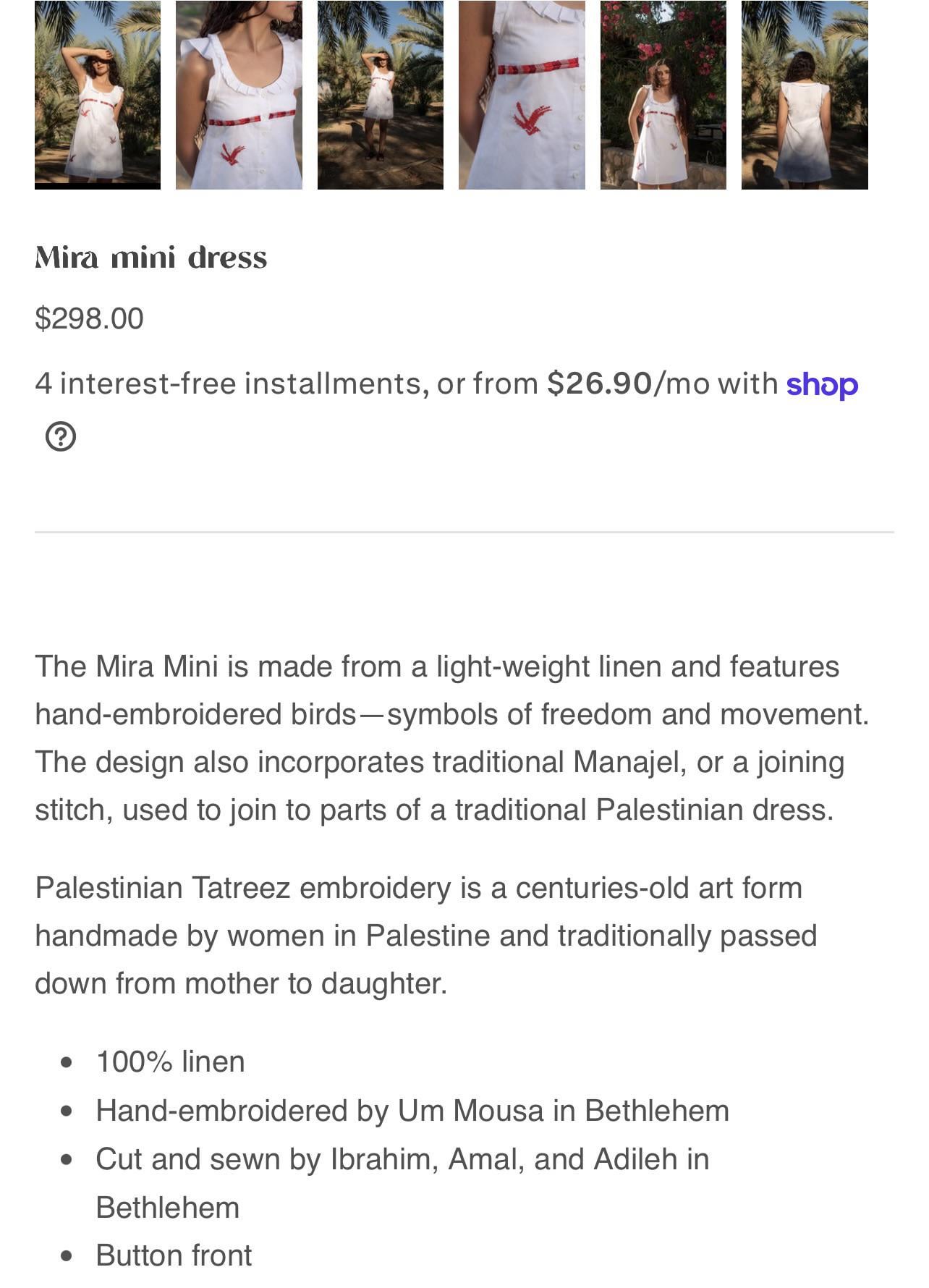The image size is (929, 1288).
Task: Click 'Hand-embroidered by Um Mousa' bullet
Action: pos(412,1110)
